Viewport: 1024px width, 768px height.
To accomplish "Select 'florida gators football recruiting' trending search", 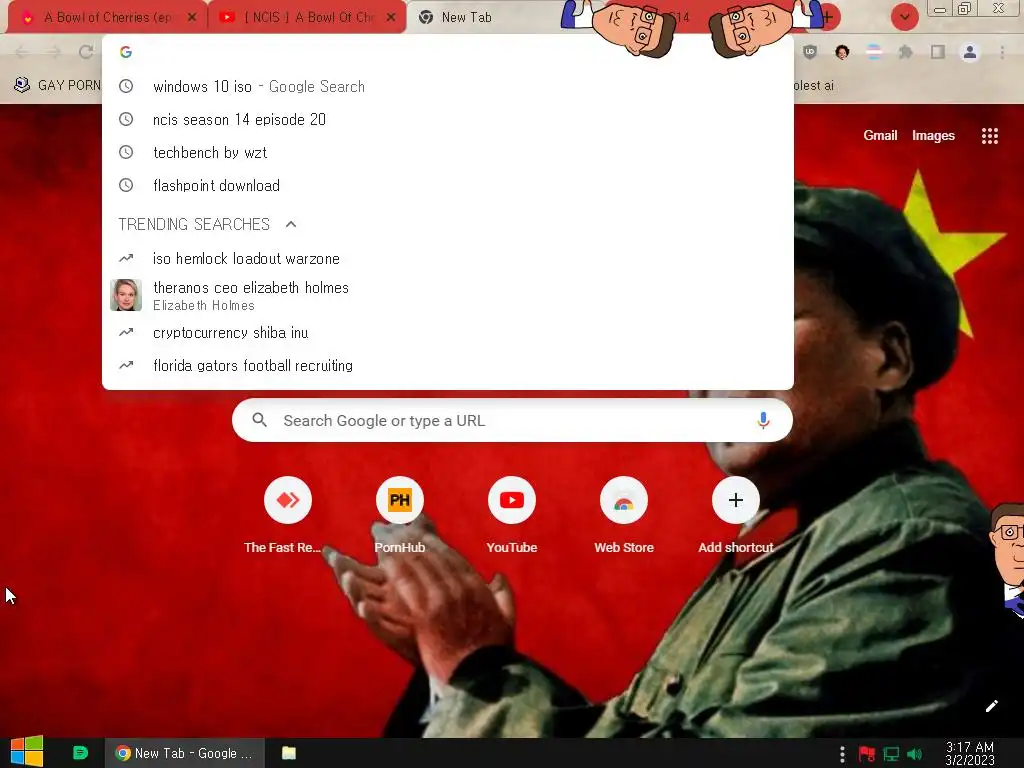I will (x=448, y=366).
